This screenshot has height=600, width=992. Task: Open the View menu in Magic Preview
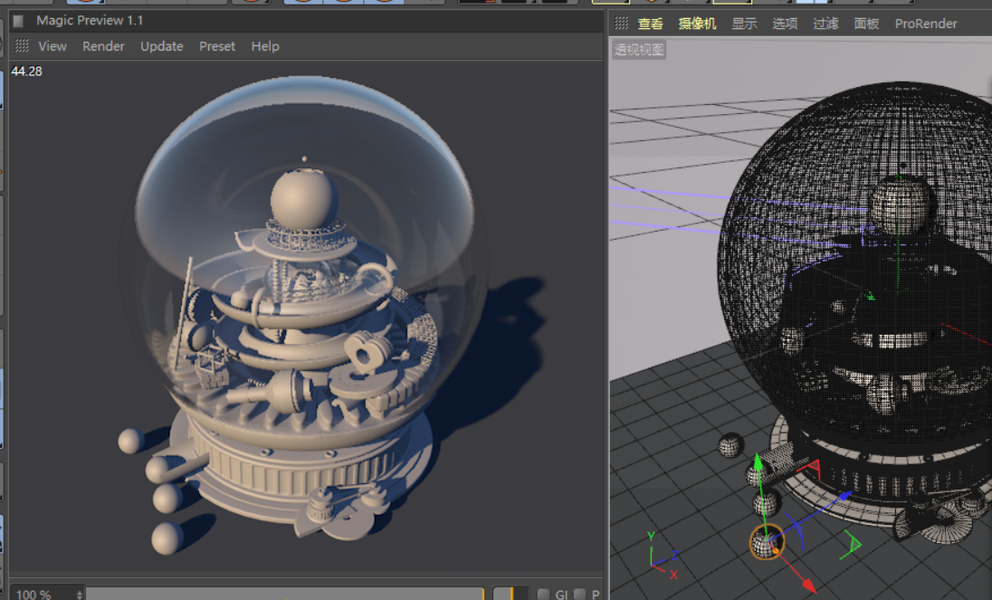click(x=52, y=46)
